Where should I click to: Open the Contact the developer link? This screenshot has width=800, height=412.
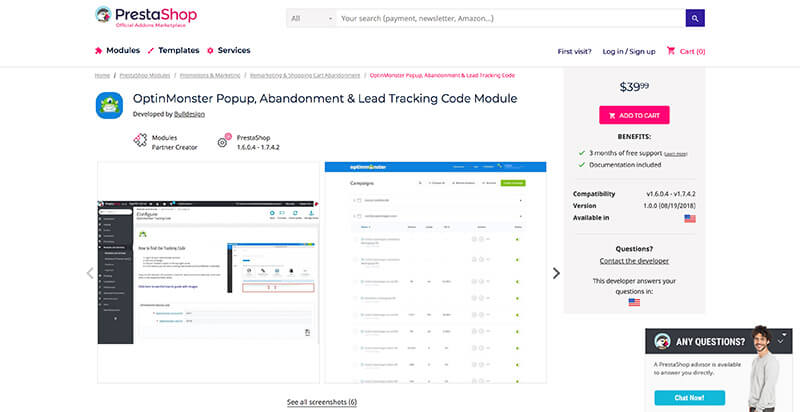pyautogui.click(x=634, y=261)
